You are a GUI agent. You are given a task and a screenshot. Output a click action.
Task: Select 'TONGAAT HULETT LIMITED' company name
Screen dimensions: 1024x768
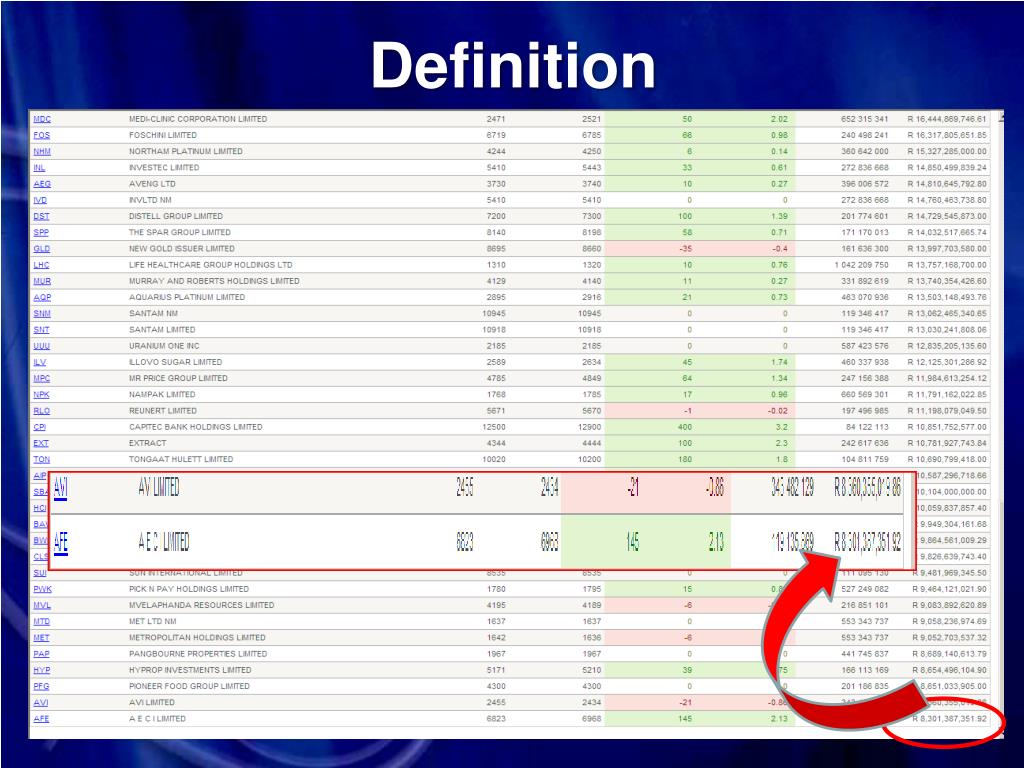(181, 459)
